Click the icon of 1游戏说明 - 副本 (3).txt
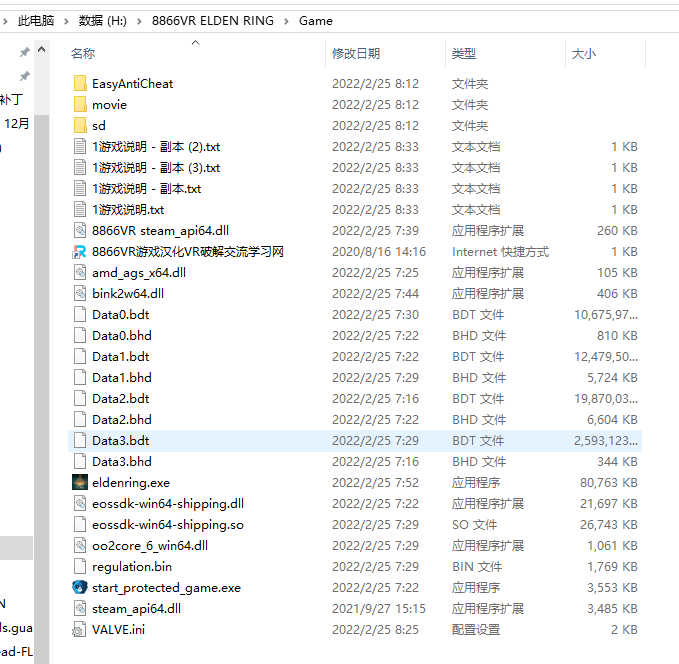Viewport: 679px width, 664px height. coord(80,167)
